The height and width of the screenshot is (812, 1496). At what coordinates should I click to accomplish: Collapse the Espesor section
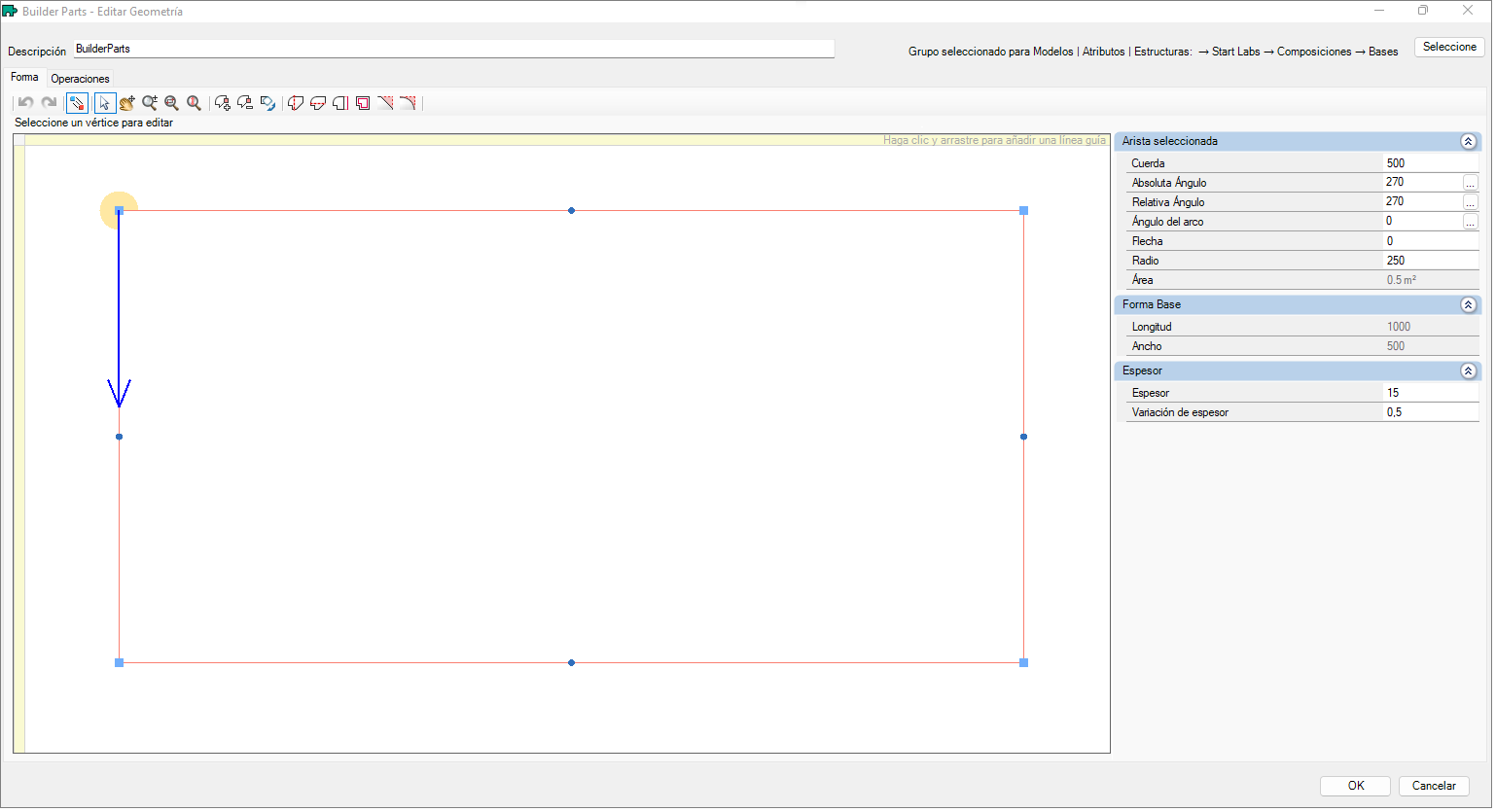pyautogui.click(x=1469, y=371)
